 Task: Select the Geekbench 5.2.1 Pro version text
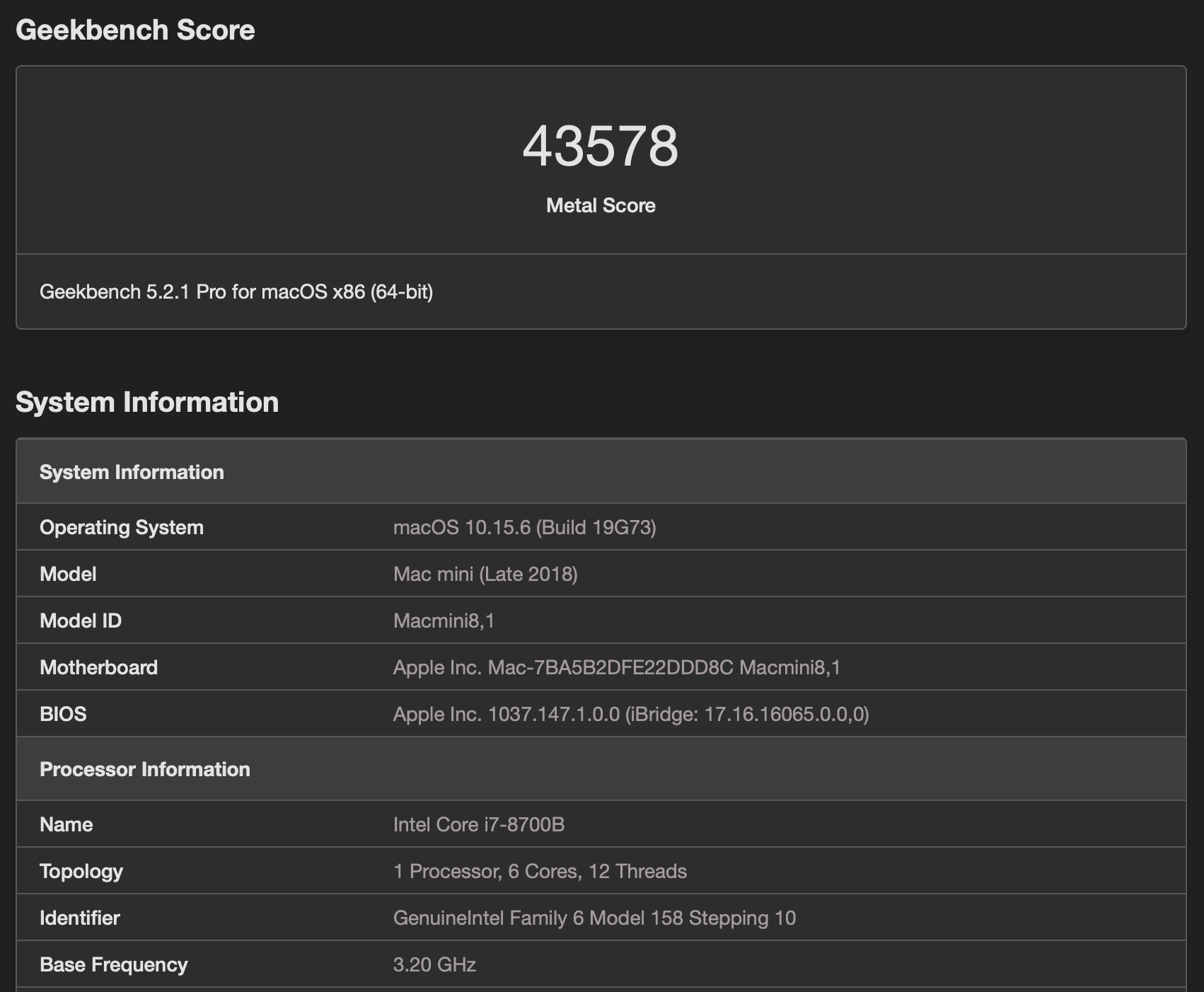click(x=236, y=292)
